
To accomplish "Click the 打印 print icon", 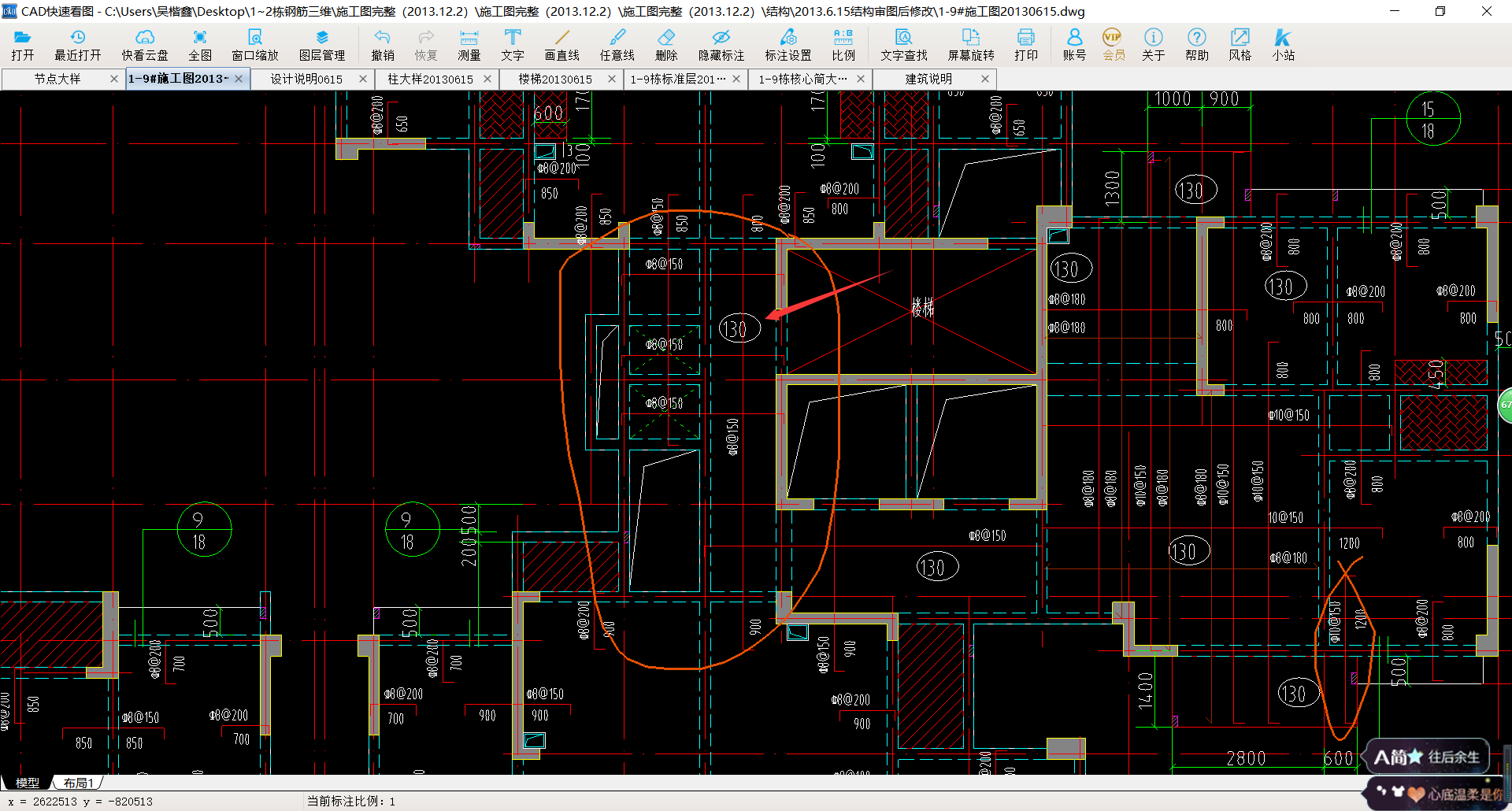I will click(x=1026, y=45).
